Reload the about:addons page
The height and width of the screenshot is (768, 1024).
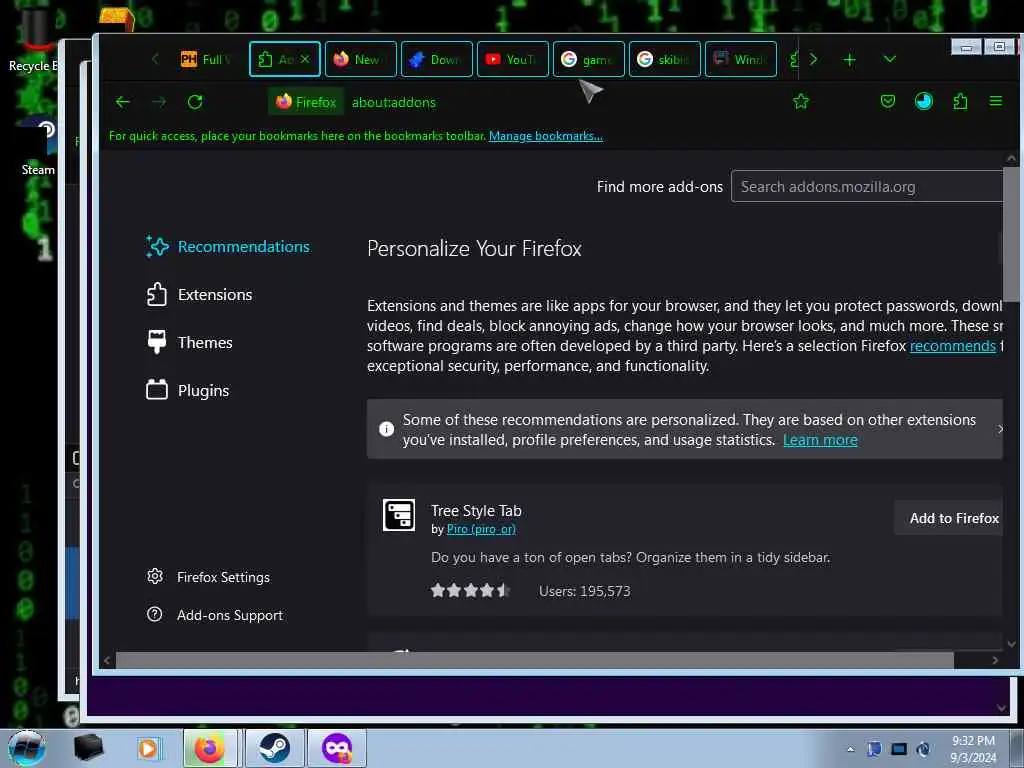tap(195, 102)
